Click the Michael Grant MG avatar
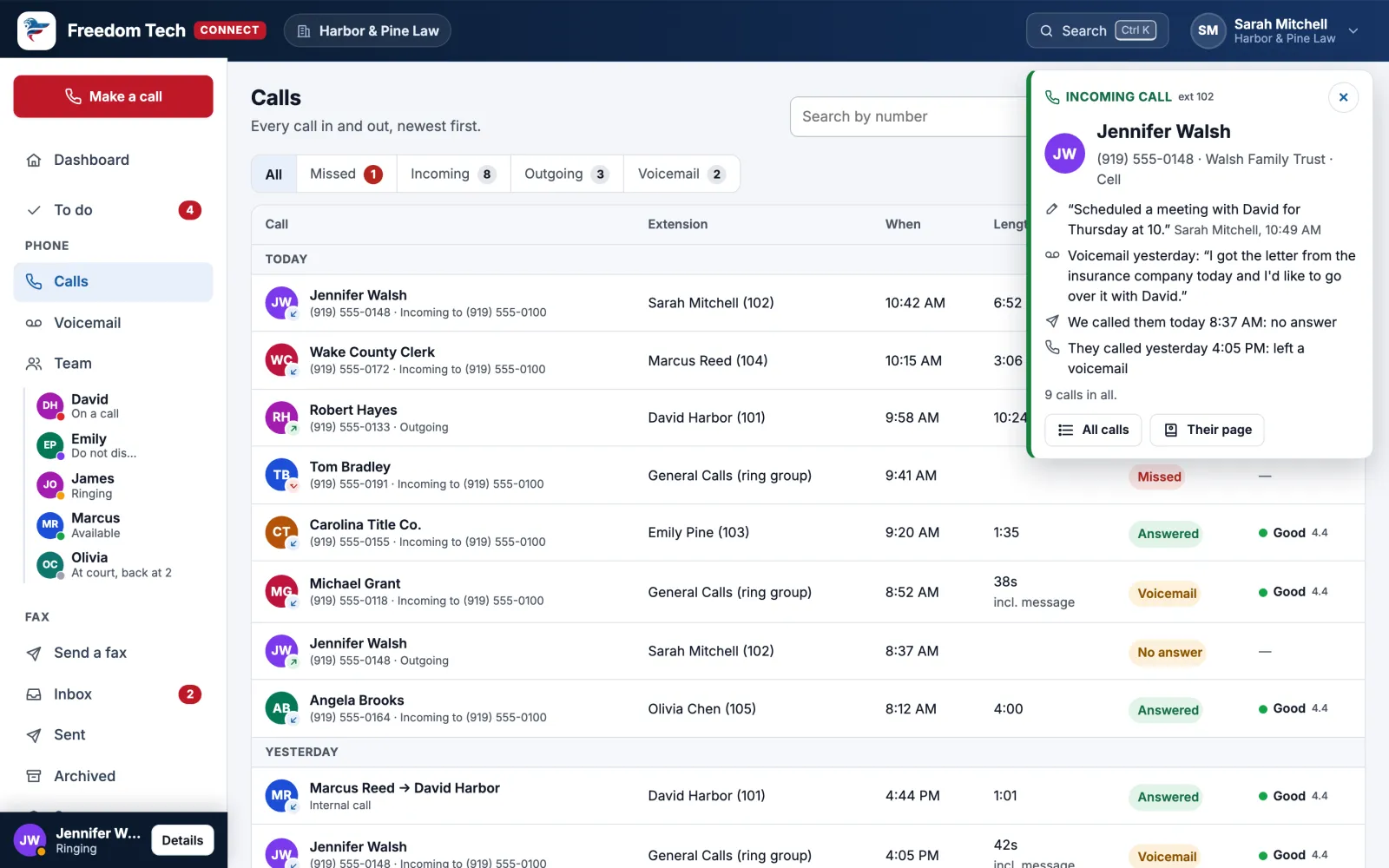 (x=281, y=592)
